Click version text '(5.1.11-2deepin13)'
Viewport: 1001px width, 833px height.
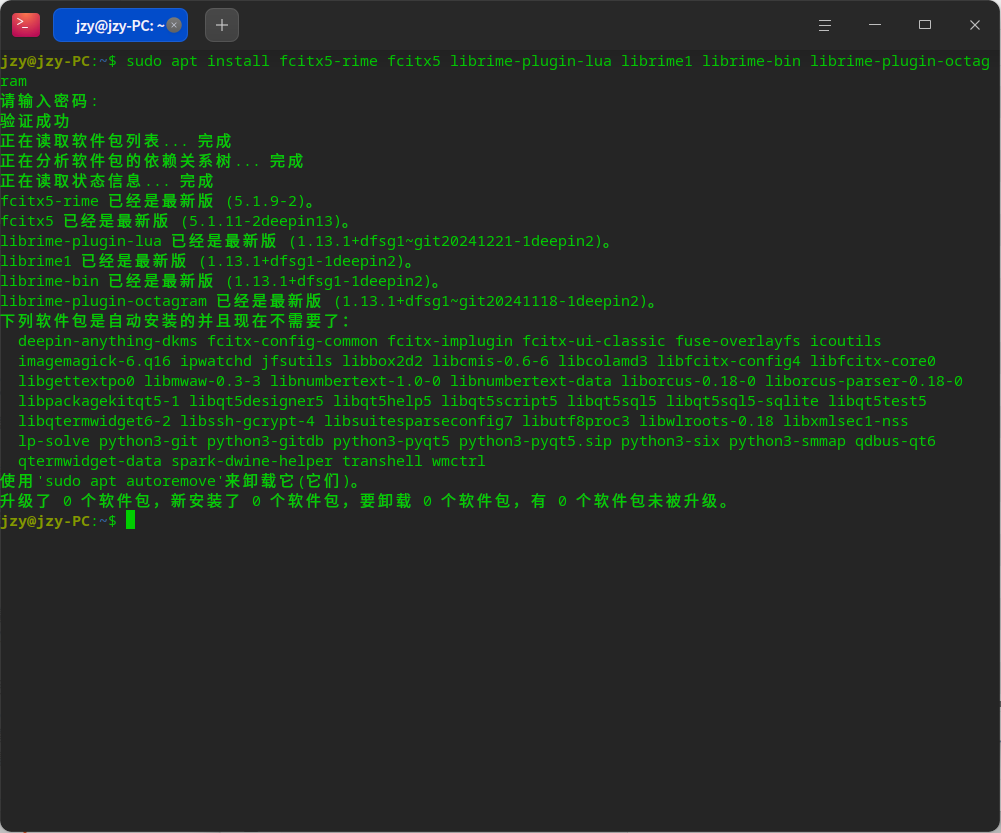point(261,221)
